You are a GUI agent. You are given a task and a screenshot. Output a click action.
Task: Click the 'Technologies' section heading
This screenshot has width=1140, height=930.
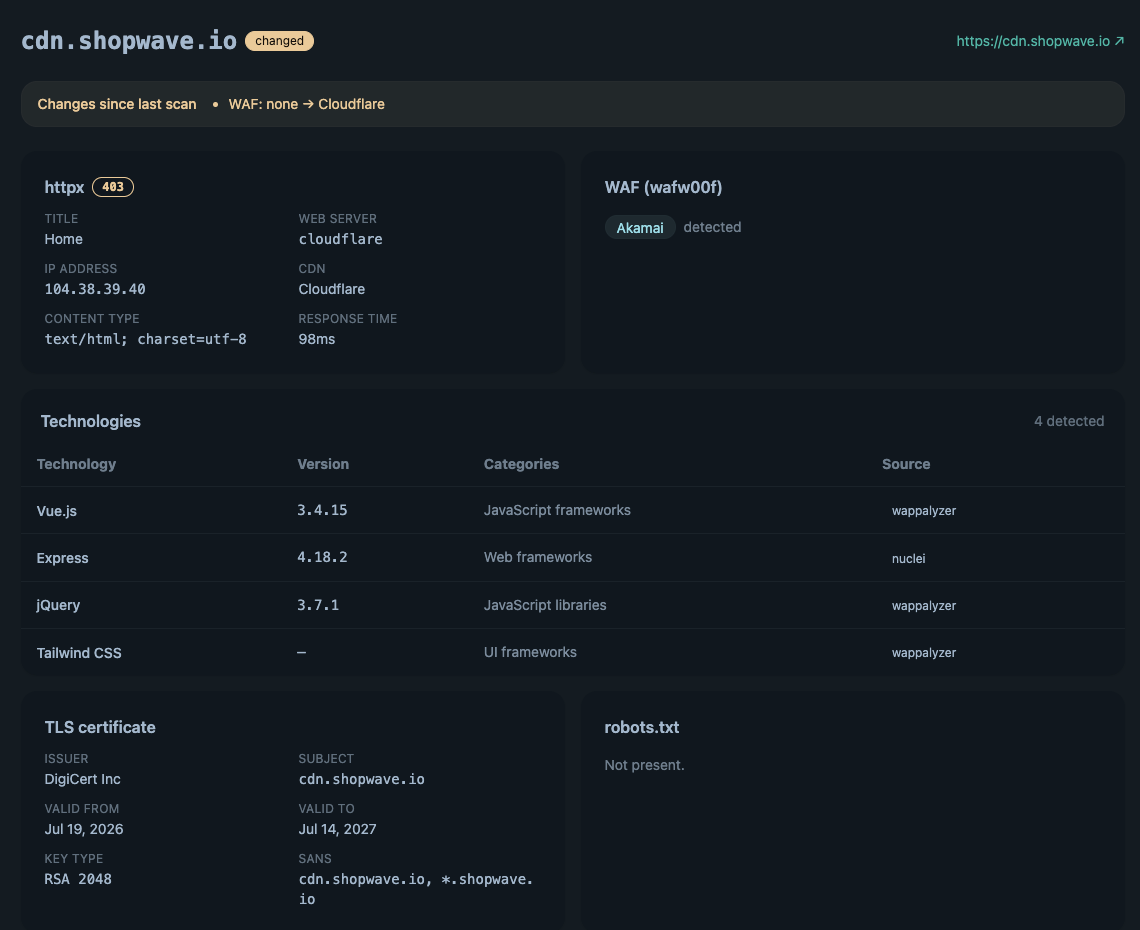click(x=91, y=422)
